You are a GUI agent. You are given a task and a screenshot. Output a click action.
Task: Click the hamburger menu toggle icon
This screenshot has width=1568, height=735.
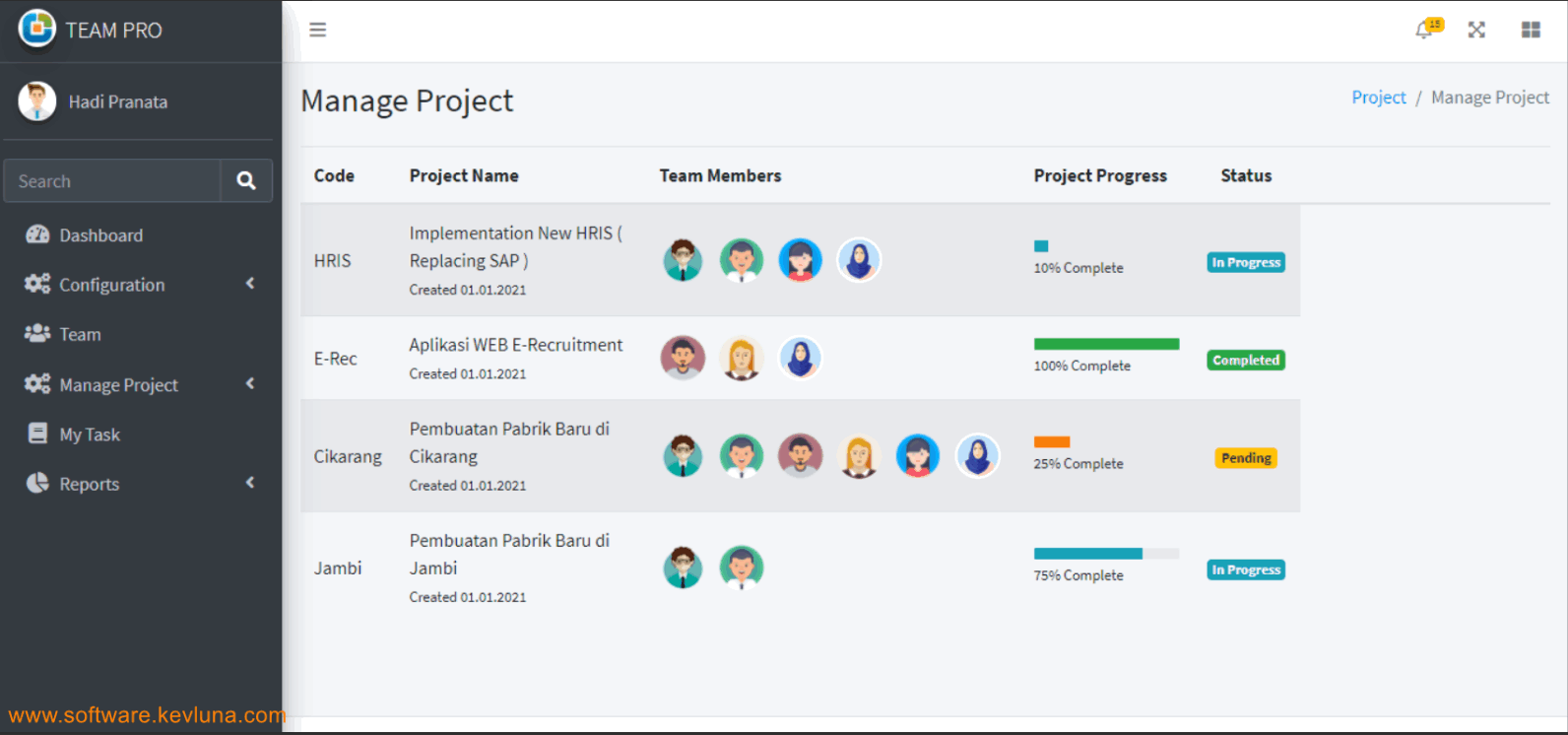317,30
